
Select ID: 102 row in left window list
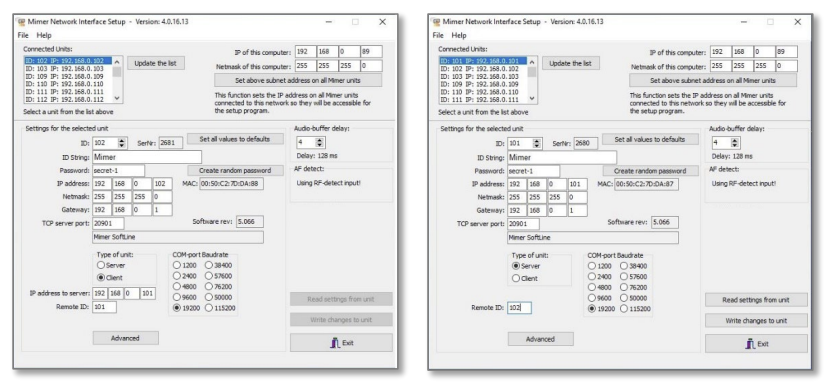coord(69,61)
